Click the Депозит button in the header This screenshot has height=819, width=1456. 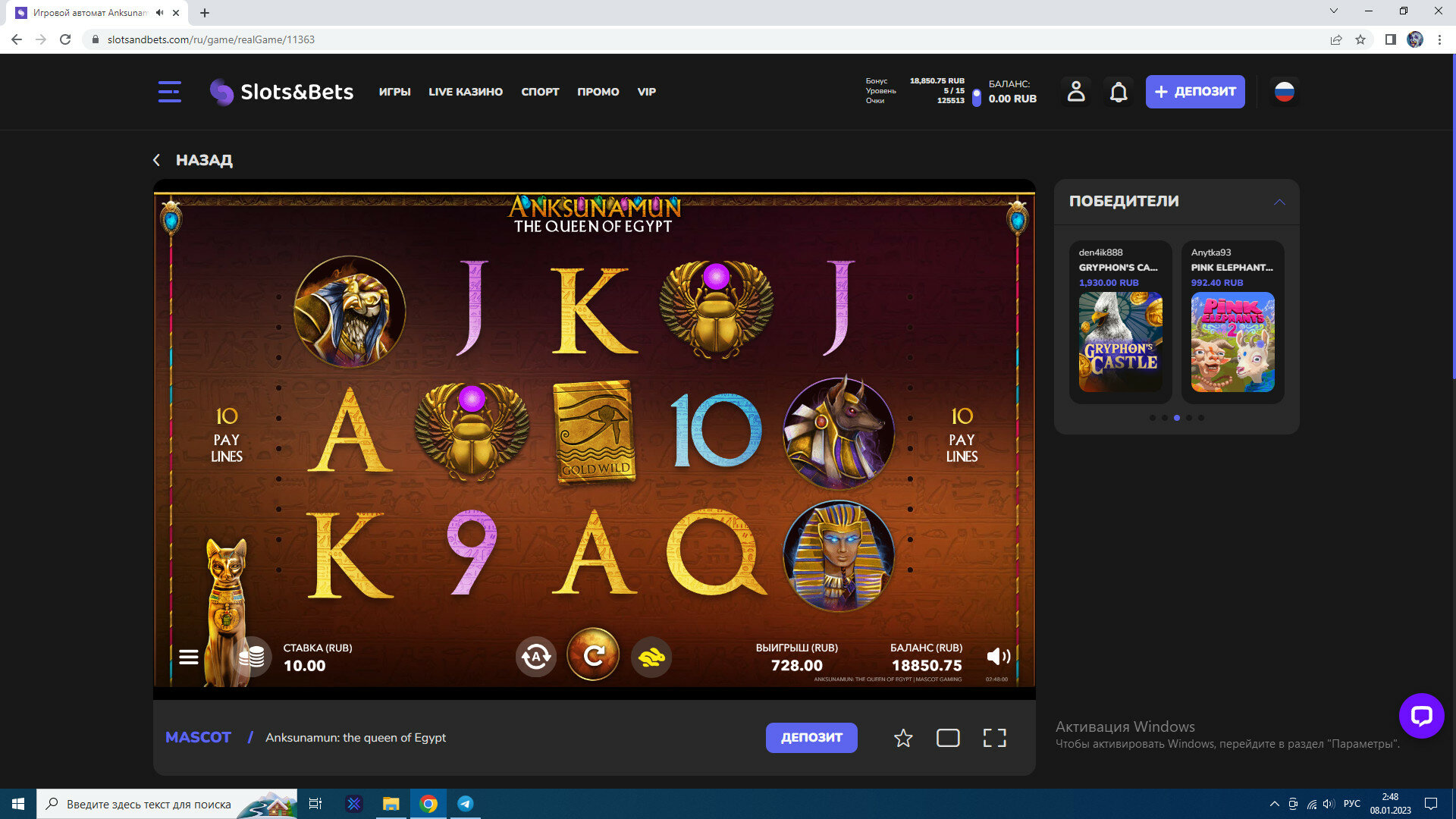point(1195,92)
